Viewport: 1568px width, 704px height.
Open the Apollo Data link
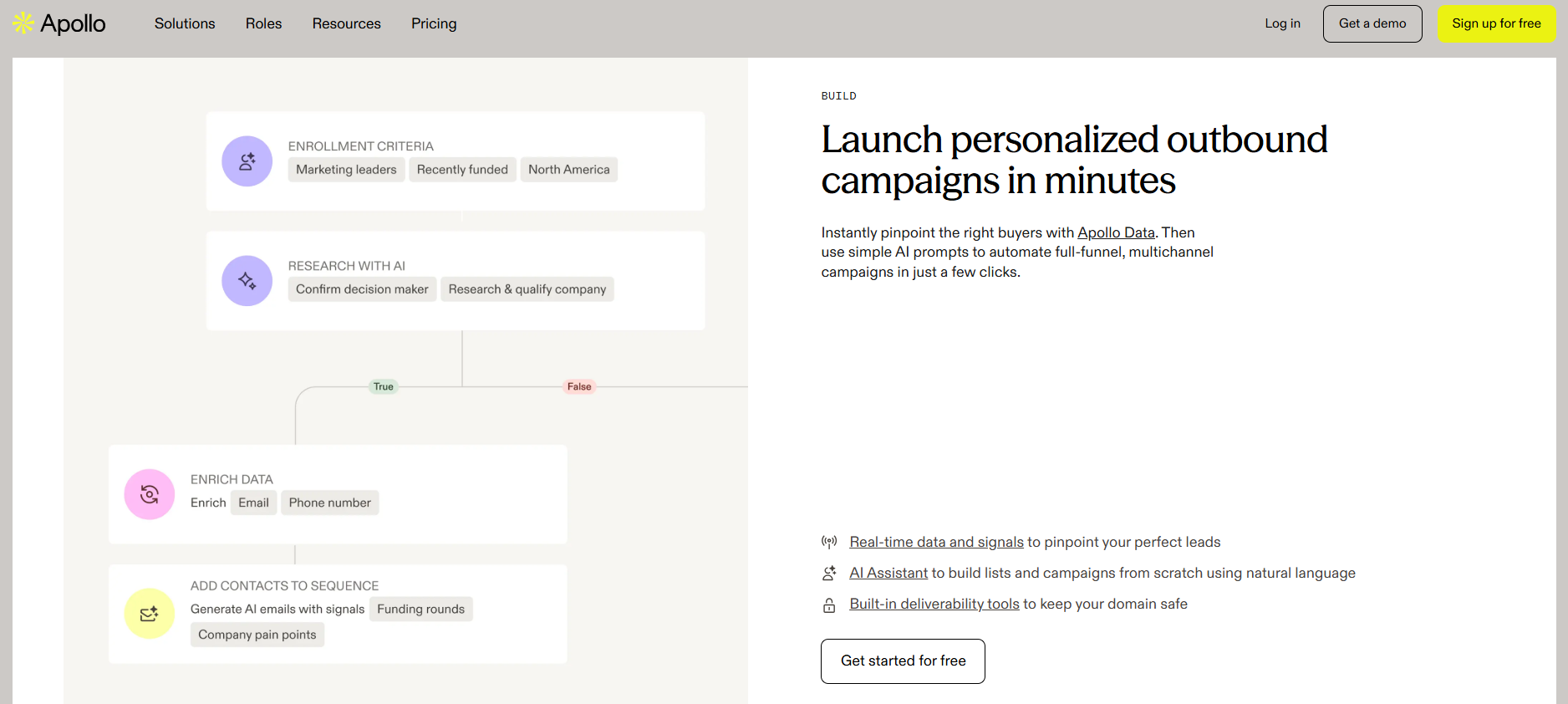pos(1116,232)
